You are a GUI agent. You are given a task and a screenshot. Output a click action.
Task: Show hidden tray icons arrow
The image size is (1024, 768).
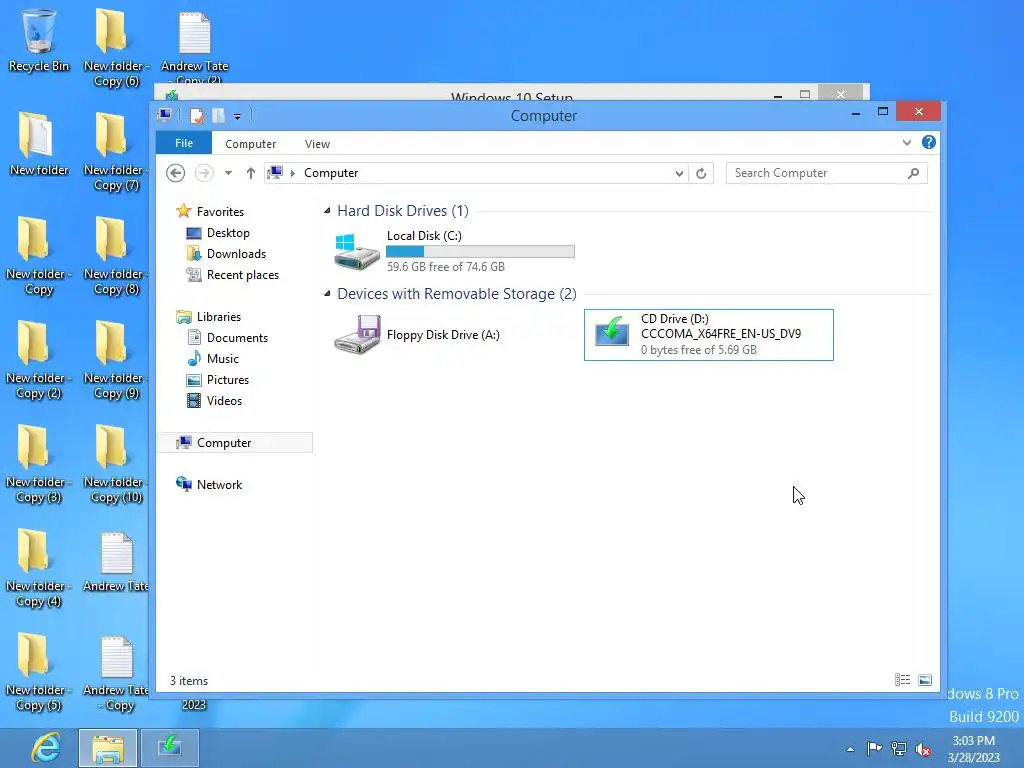(850, 749)
